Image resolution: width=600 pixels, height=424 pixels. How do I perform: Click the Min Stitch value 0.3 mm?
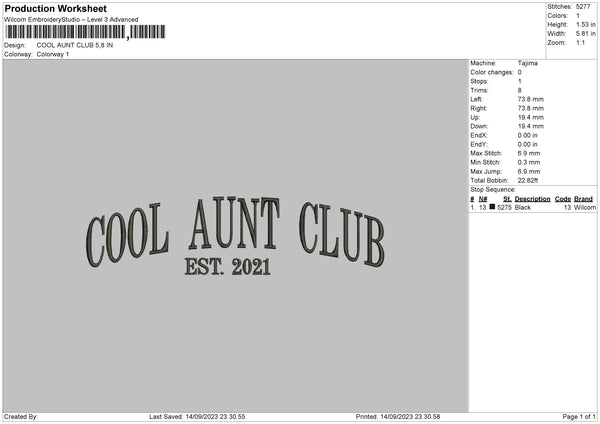pos(529,163)
